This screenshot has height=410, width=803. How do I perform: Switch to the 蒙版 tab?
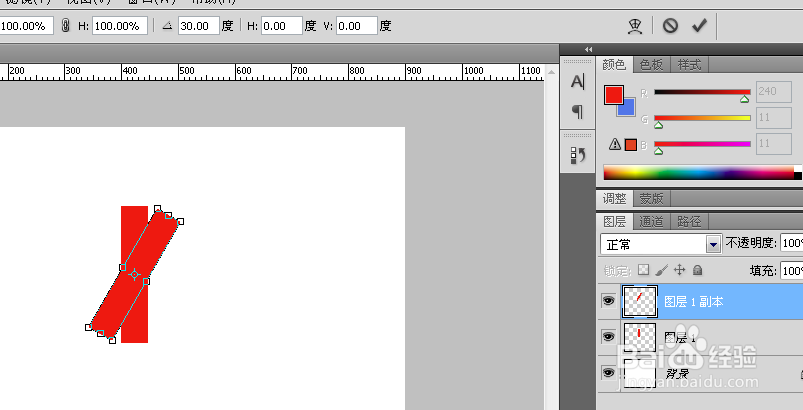coord(651,198)
